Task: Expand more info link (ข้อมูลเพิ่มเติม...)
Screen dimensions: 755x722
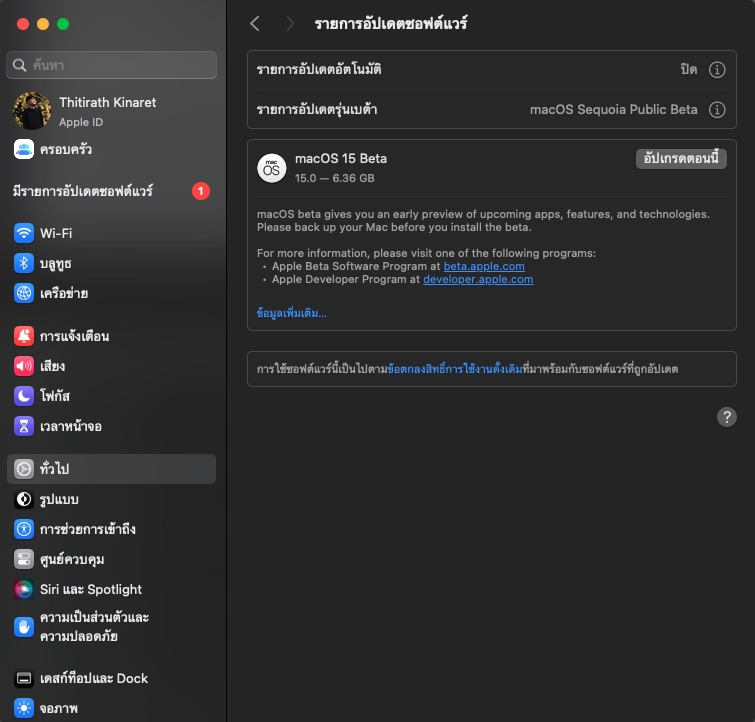Action: 292,313
